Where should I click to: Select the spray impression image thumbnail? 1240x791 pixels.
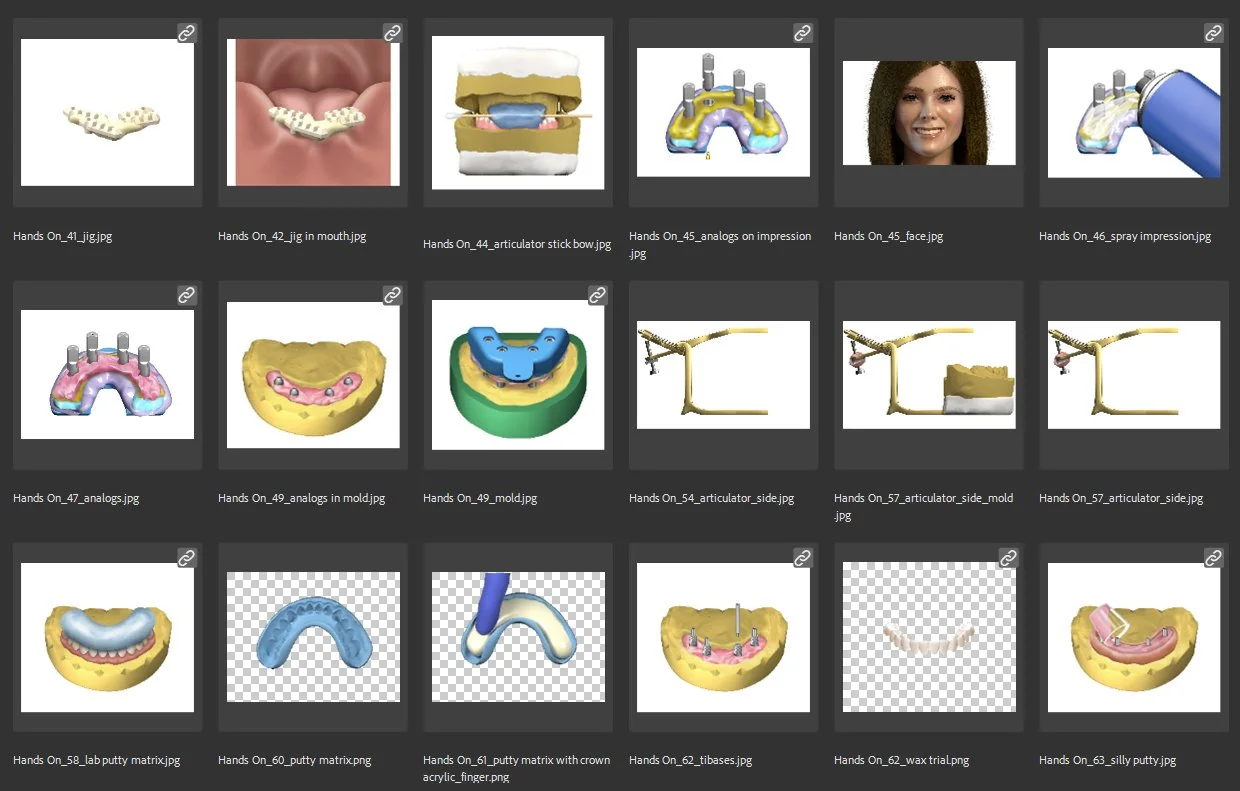click(x=1134, y=113)
